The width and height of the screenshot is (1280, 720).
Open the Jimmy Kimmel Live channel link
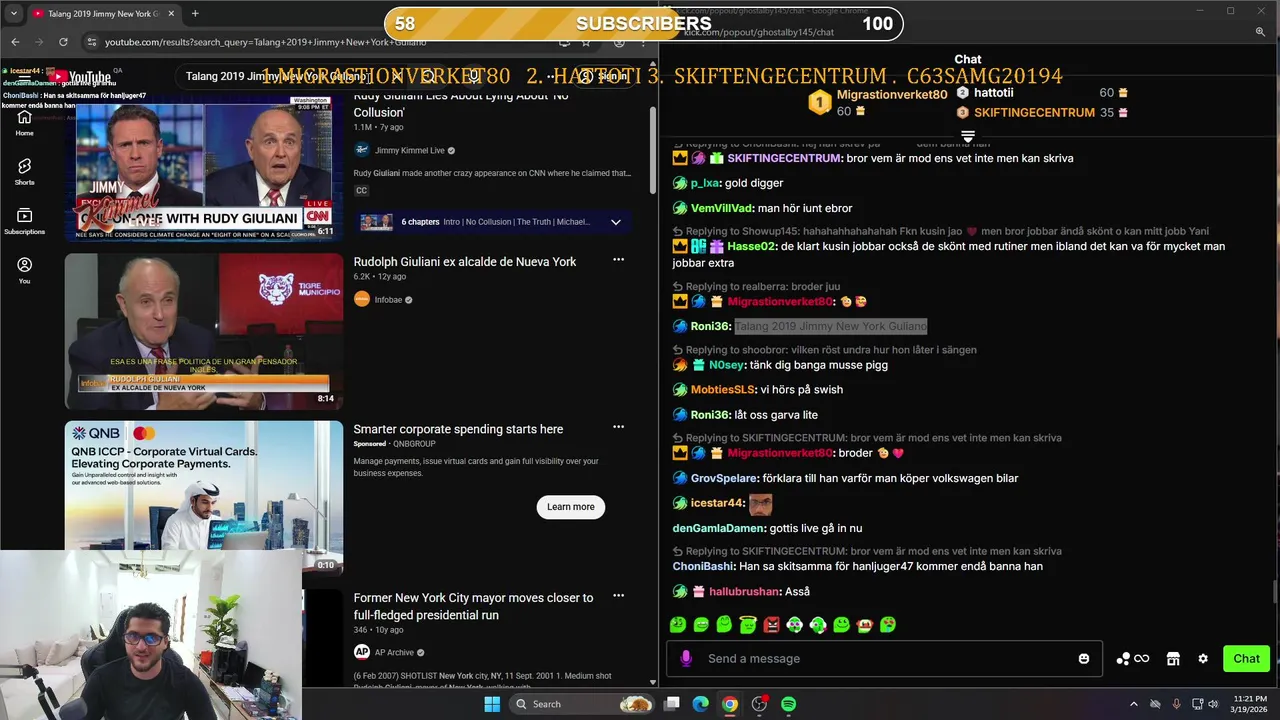point(409,150)
